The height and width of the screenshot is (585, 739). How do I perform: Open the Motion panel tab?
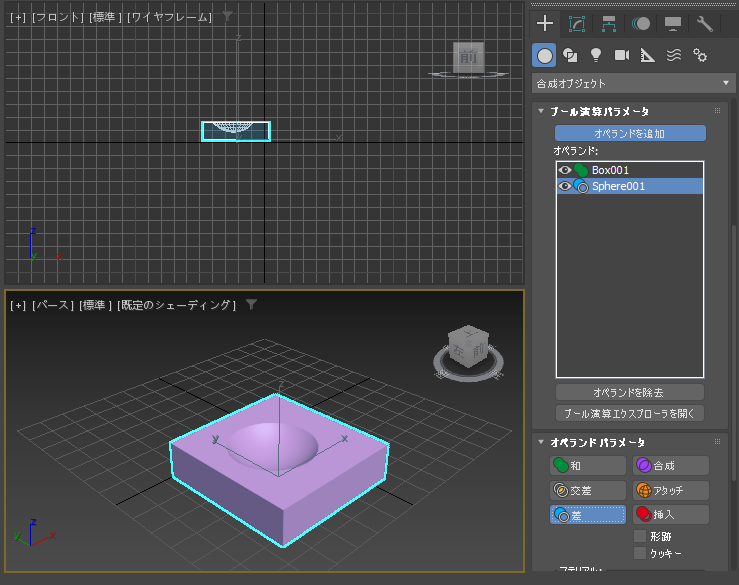coord(641,24)
